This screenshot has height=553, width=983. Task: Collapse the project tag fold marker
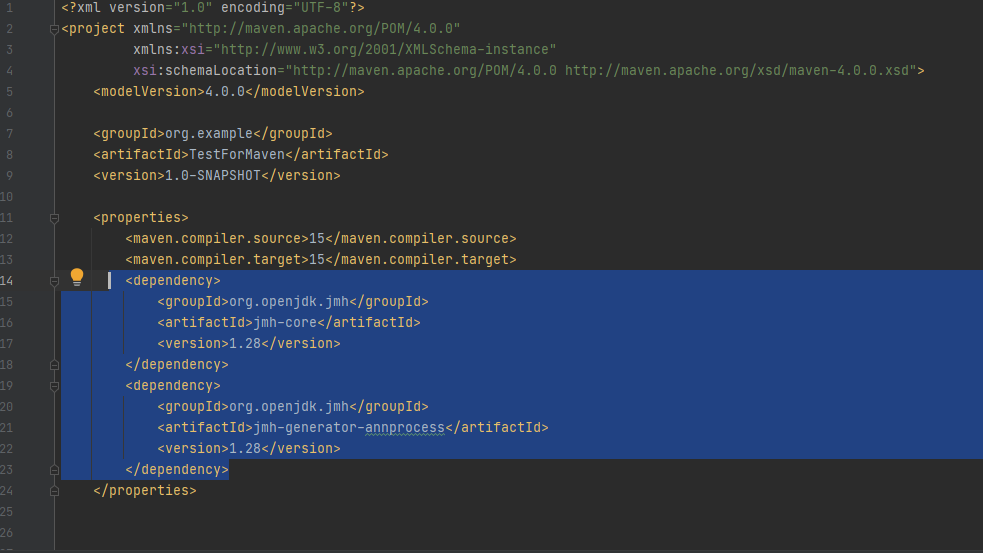pyautogui.click(x=54, y=28)
